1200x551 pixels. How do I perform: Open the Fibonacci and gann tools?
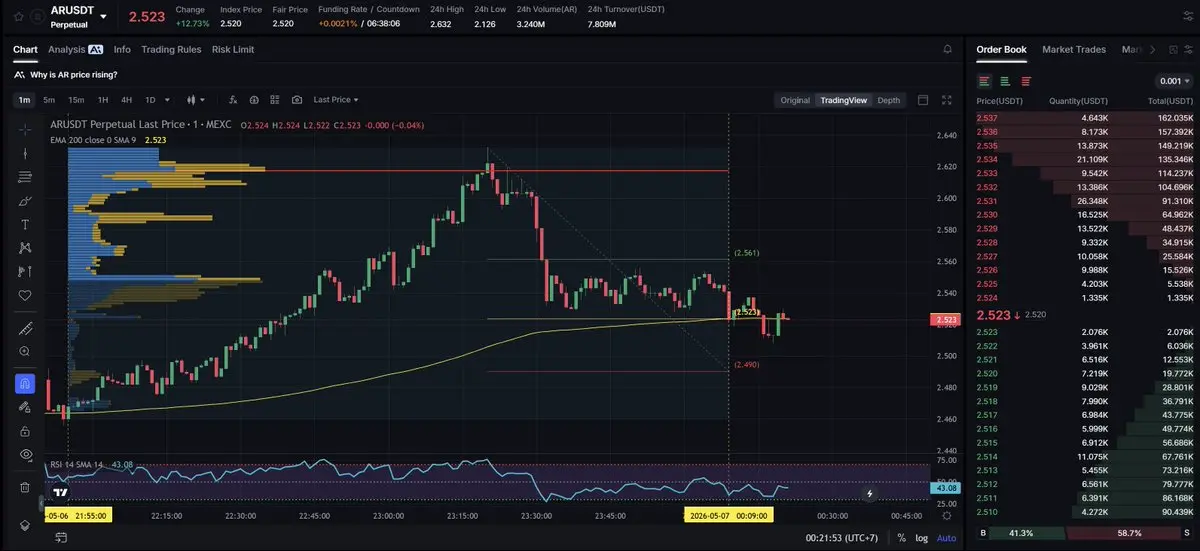pyautogui.click(x=25, y=177)
